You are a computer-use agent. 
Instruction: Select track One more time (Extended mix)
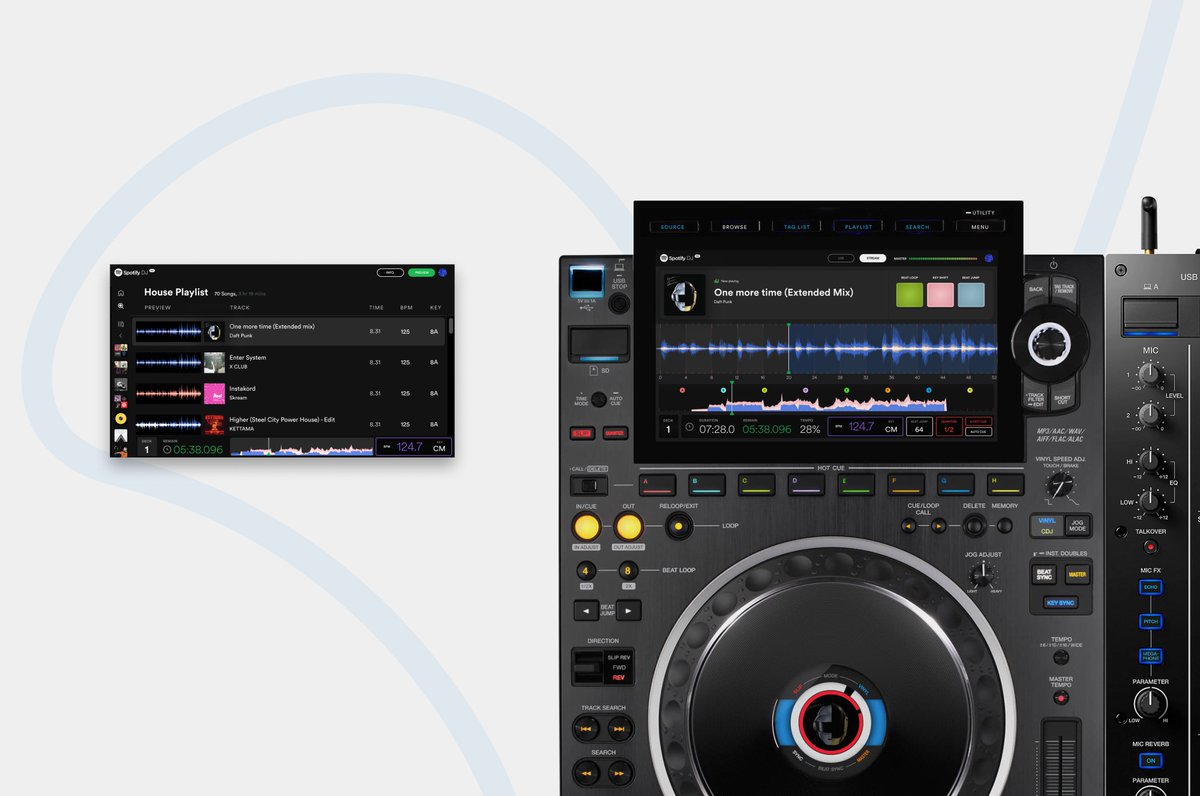(x=288, y=331)
